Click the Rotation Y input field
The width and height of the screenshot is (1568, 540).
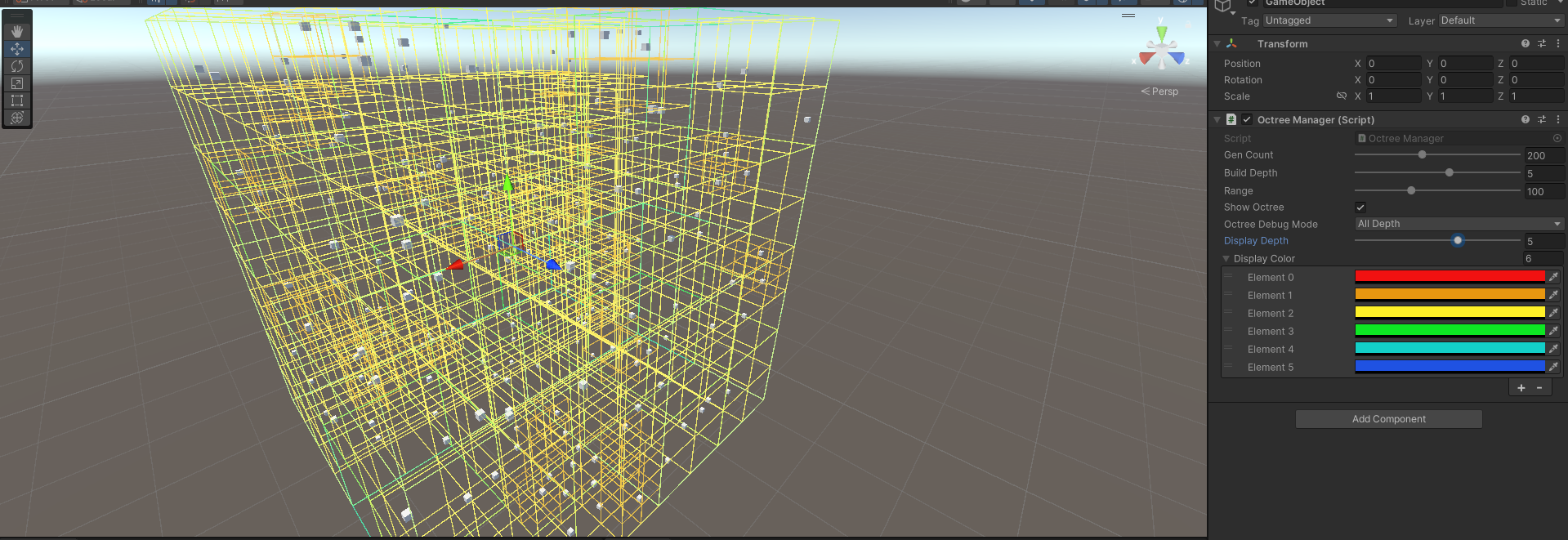tap(1466, 80)
